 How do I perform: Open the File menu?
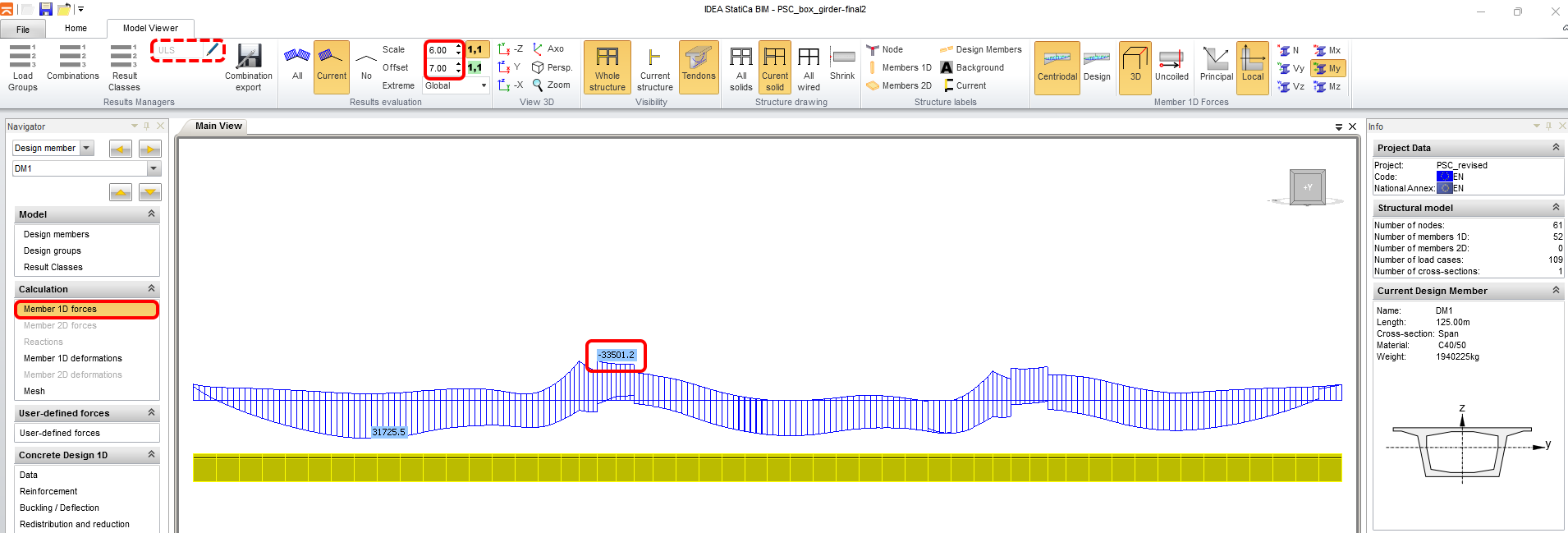click(x=23, y=29)
